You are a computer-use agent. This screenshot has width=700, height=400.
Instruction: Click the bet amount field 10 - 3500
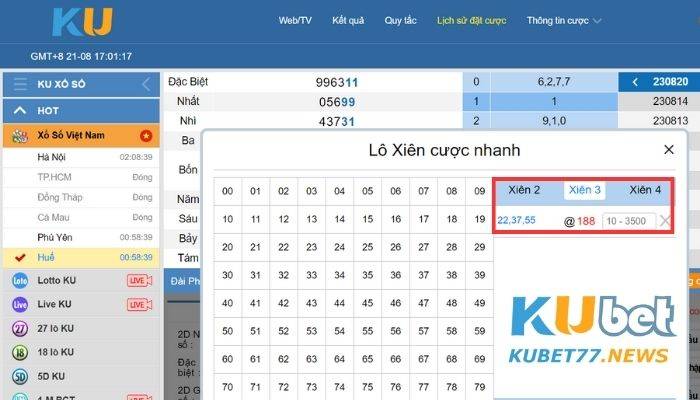point(628,221)
